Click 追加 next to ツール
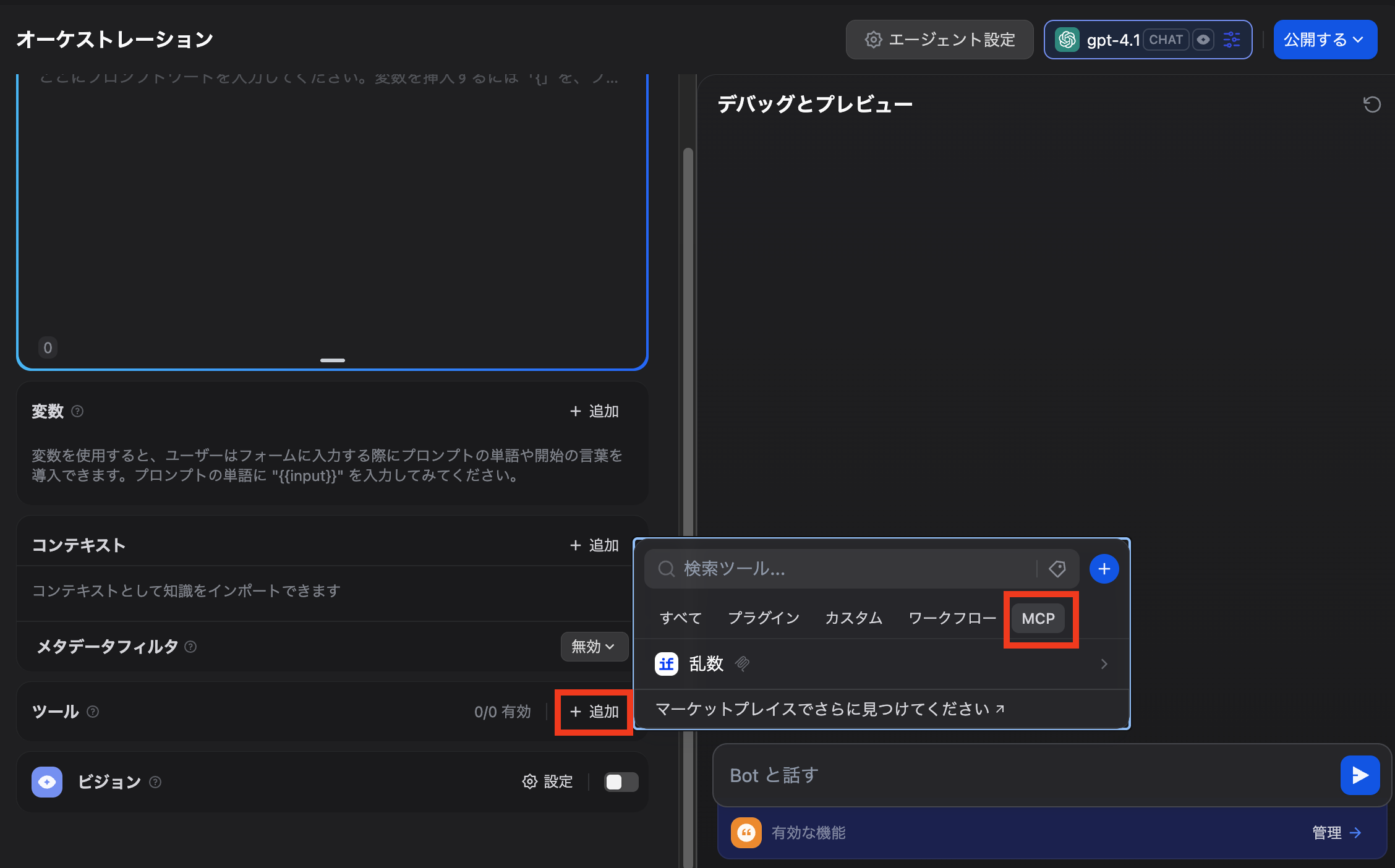Image resolution: width=1395 pixels, height=868 pixels. (x=593, y=712)
